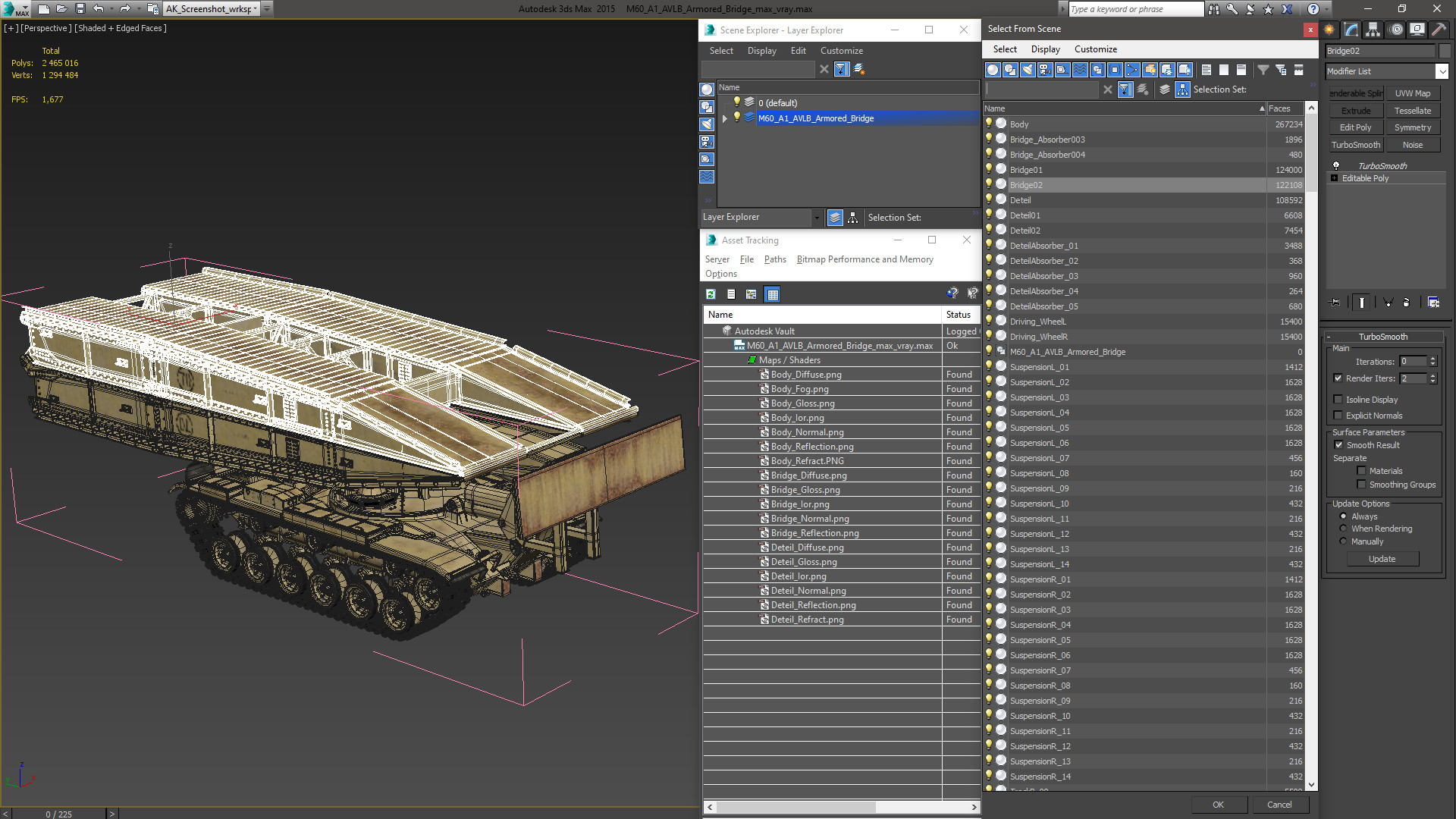Click the Save File icon in the top toolbar
The height and width of the screenshot is (819, 1456).
coord(80,9)
